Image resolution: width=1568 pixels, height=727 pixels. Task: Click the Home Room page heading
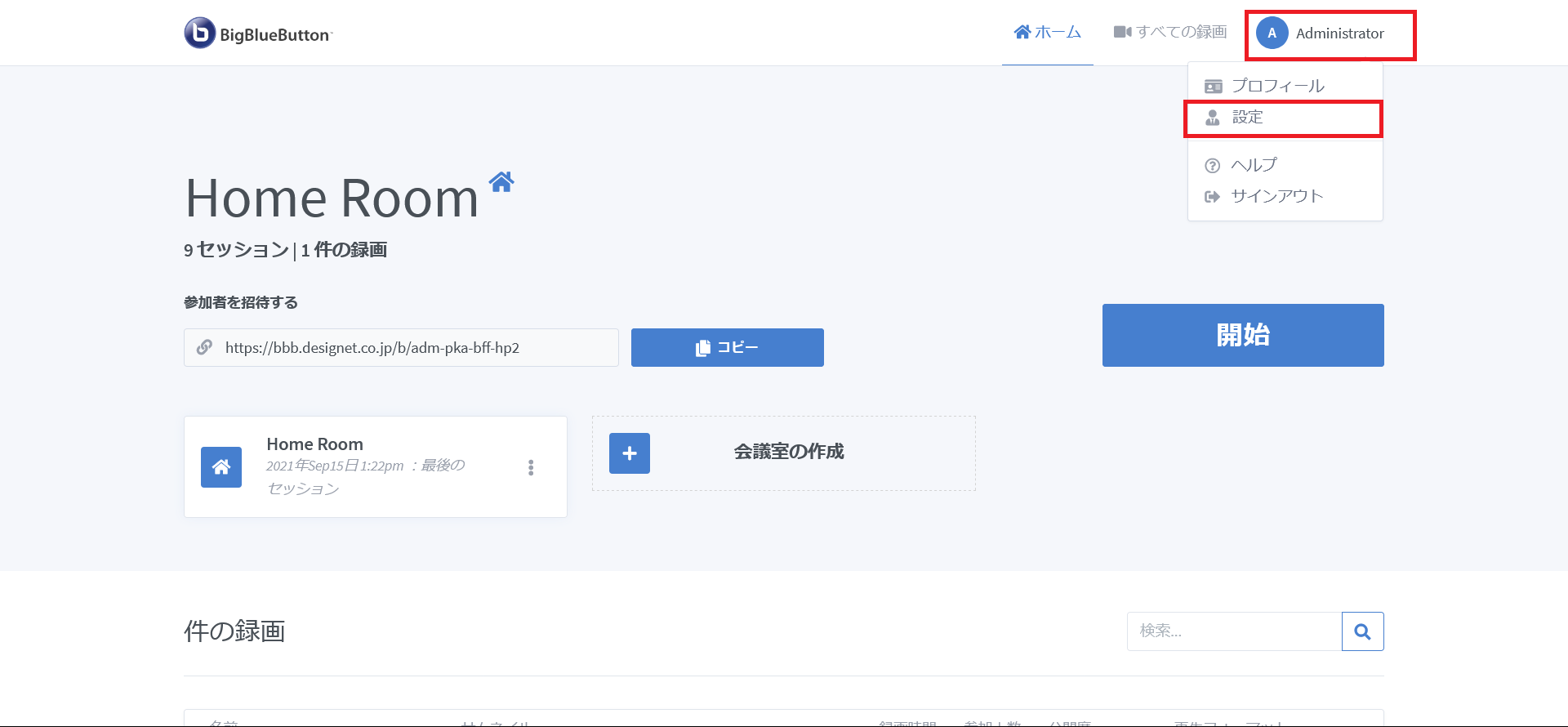(x=332, y=198)
